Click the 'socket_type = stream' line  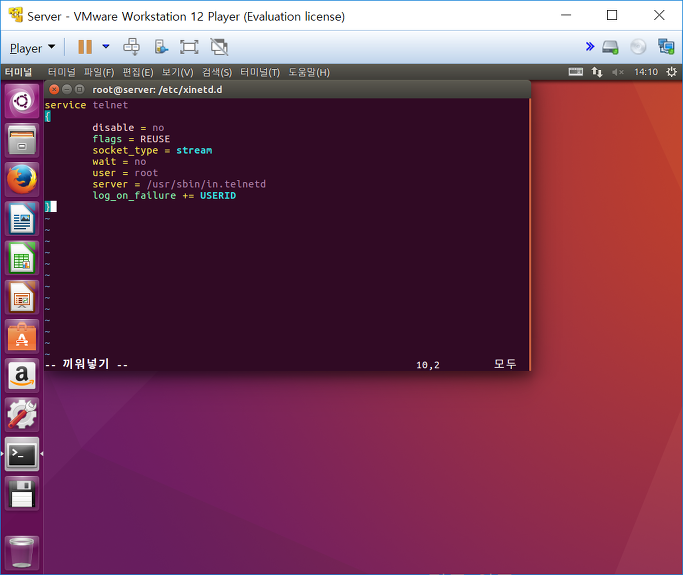pyautogui.click(x=152, y=150)
